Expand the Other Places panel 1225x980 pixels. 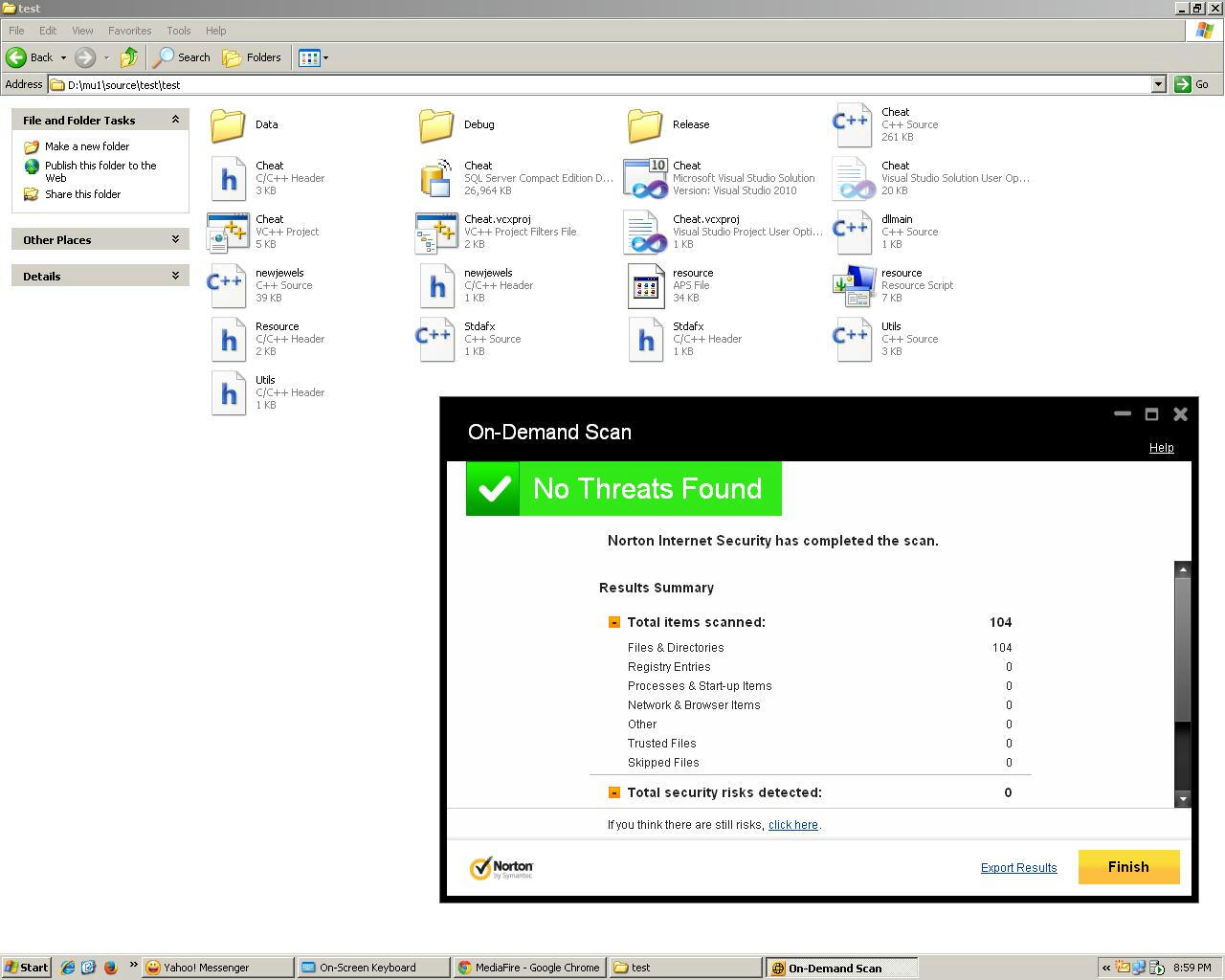(x=175, y=239)
